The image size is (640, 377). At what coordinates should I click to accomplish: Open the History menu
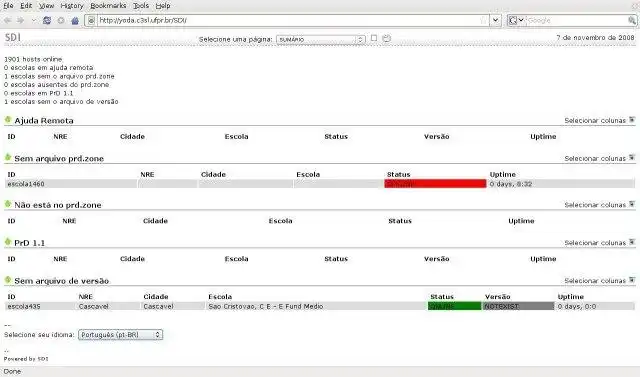tap(72, 6)
